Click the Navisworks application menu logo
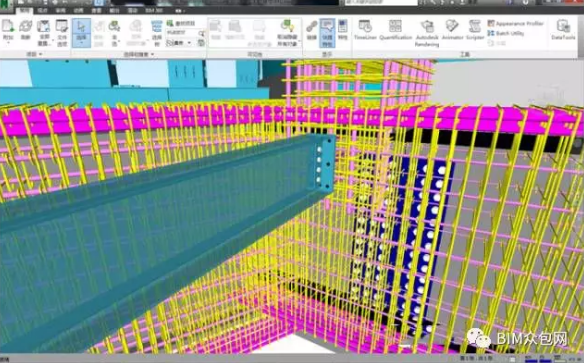 [5, 5]
